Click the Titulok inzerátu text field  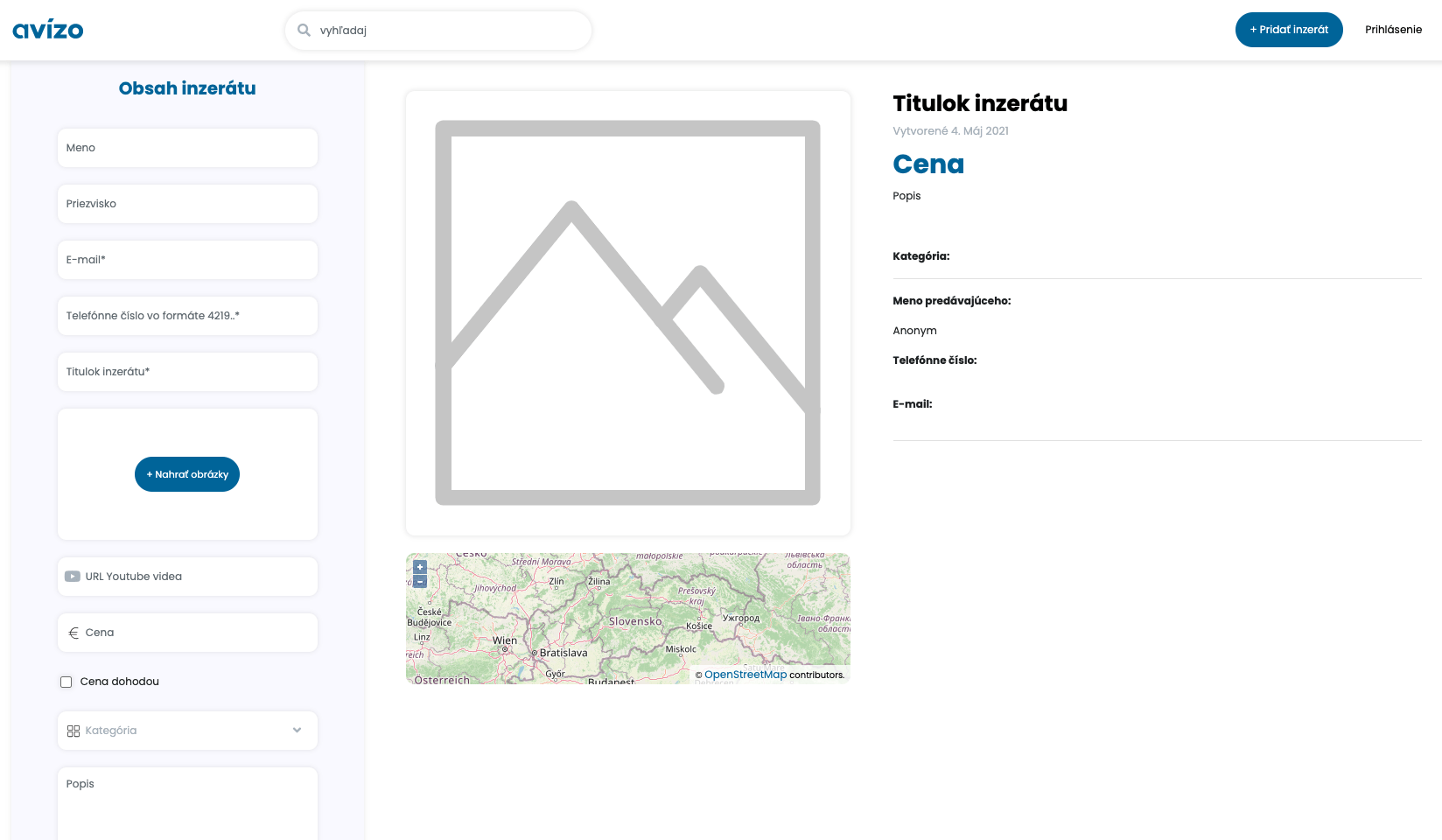click(187, 372)
